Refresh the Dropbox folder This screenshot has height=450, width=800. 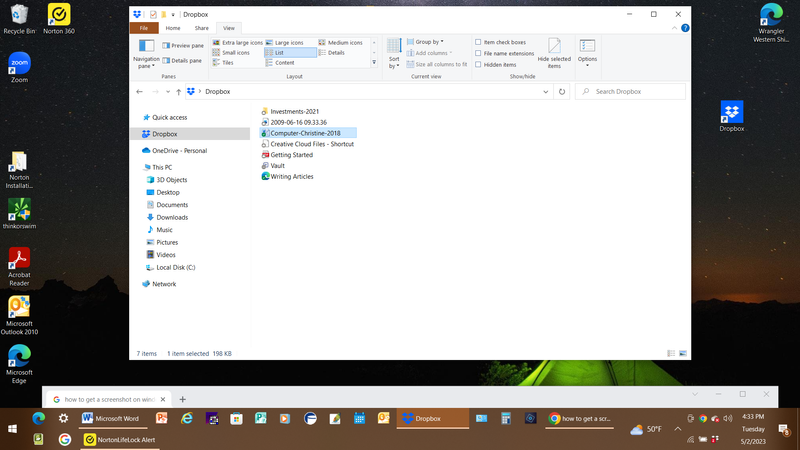562,92
